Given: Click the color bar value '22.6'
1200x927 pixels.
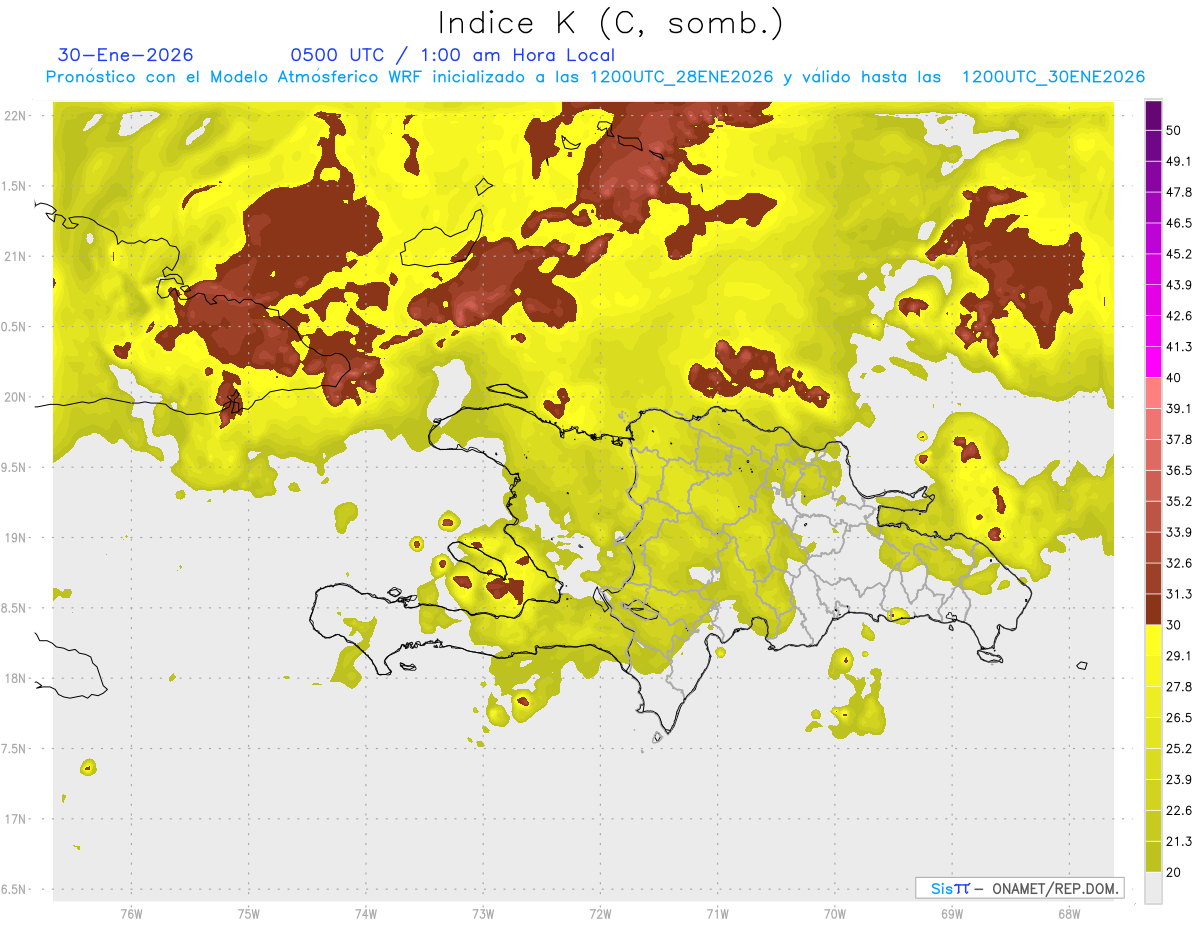Looking at the screenshot, I should (x=1178, y=810).
